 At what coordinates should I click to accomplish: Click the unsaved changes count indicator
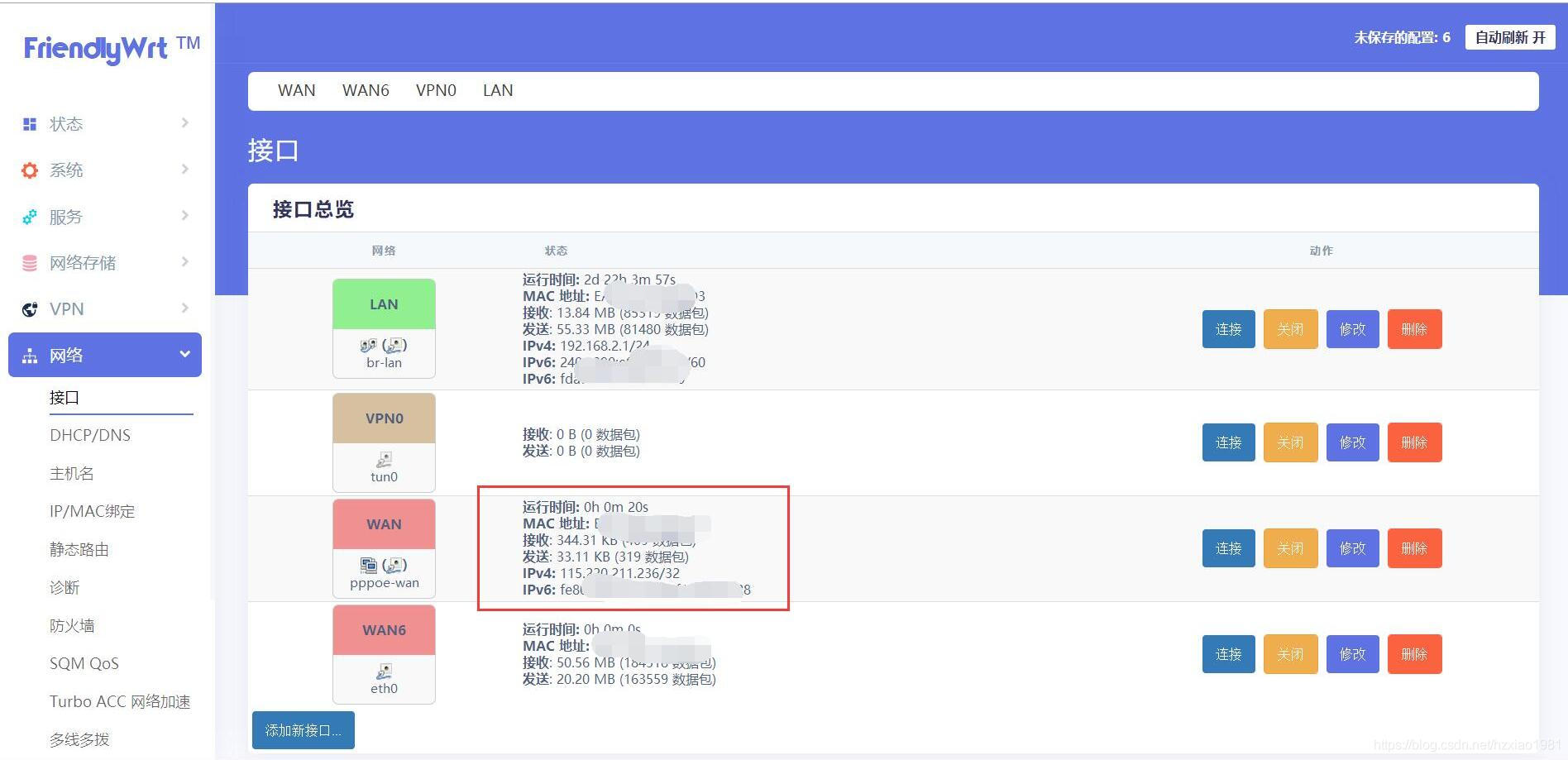[x=1402, y=37]
